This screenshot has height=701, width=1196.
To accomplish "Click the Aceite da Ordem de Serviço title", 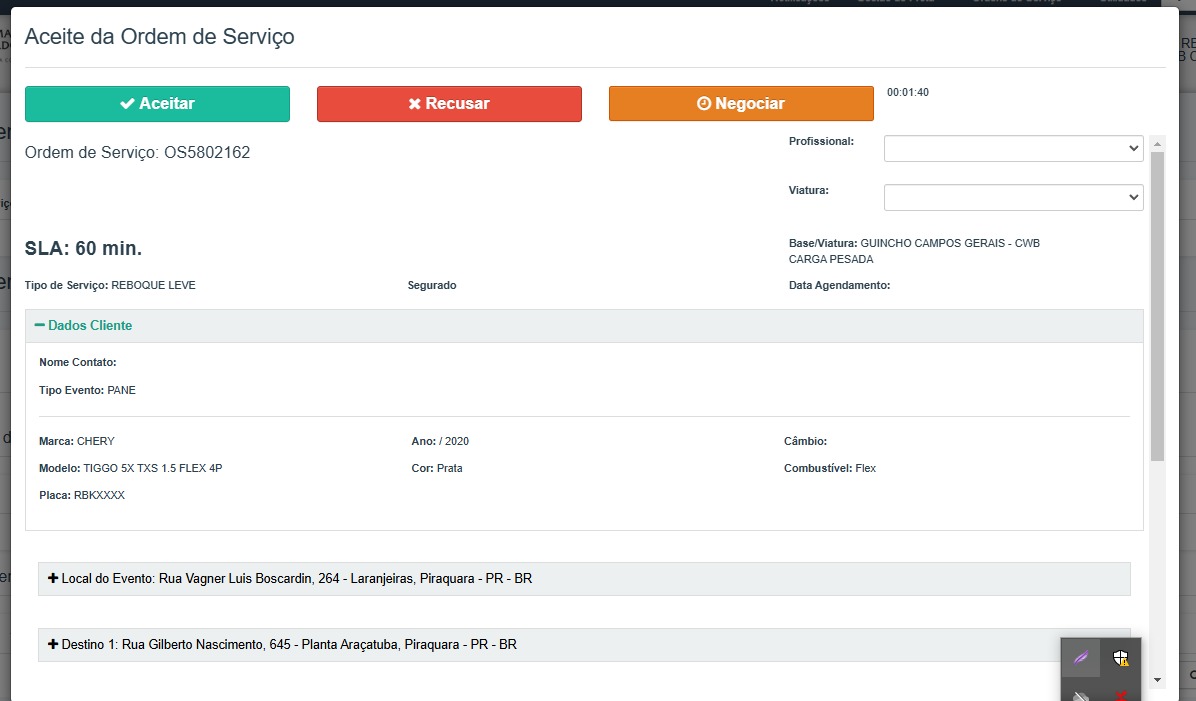I will (159, 37).
